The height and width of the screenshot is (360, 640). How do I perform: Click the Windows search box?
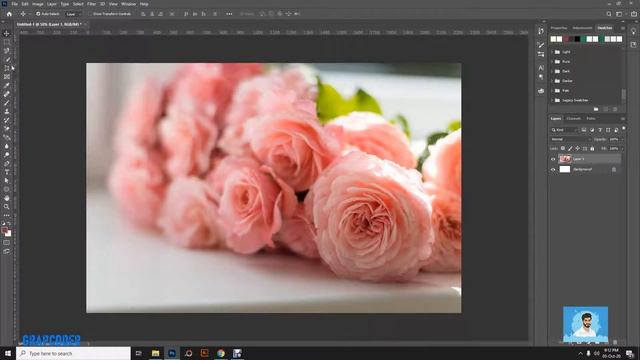[73, 353]
